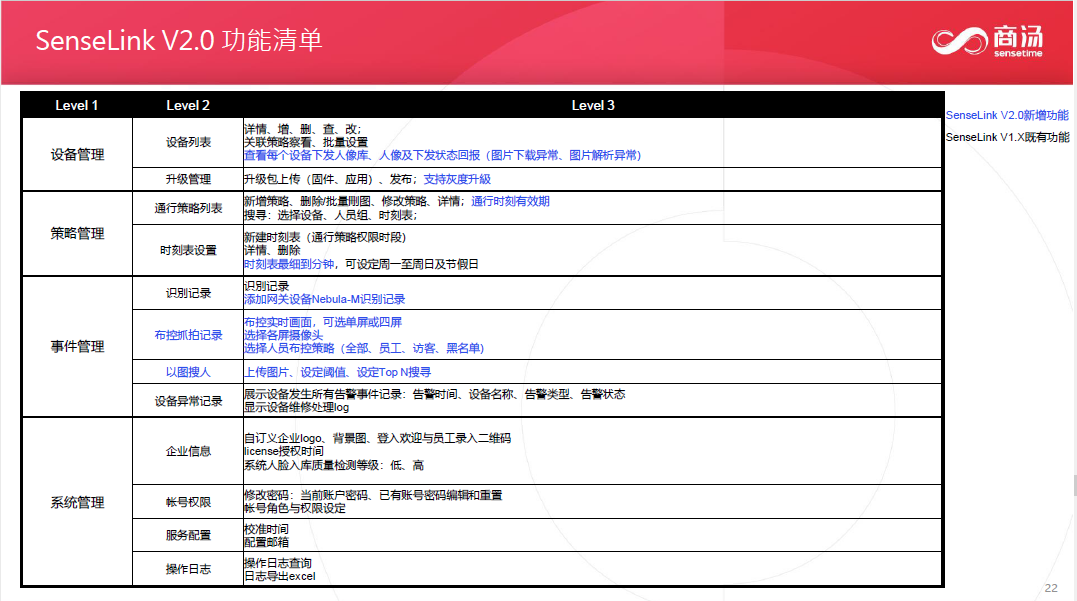The image size is (1077, 601).
Task: Click the blue text 通行时刻有效期
Action: [510, 201]
